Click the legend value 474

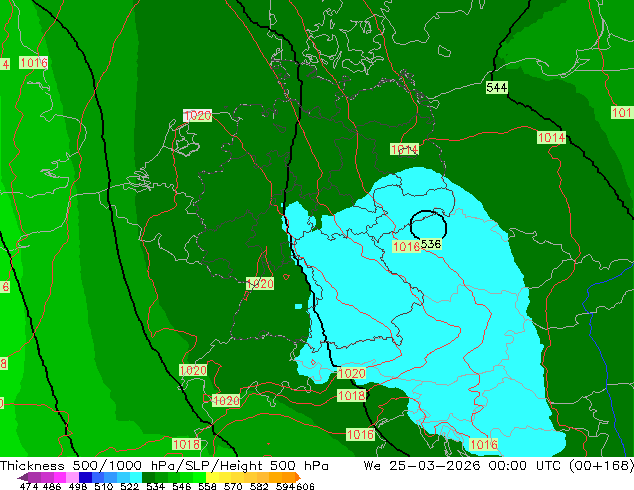click(x=29, y=486)
